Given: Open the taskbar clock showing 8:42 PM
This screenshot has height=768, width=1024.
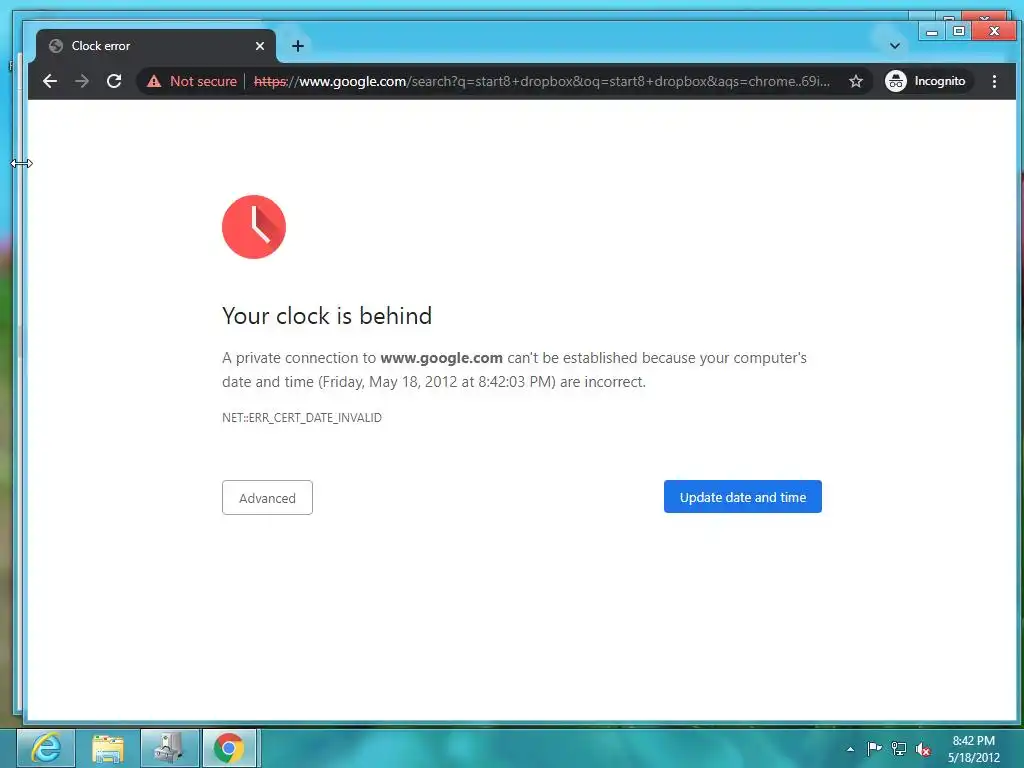Looking at the screenshot, I should click(x=974, y=749).
